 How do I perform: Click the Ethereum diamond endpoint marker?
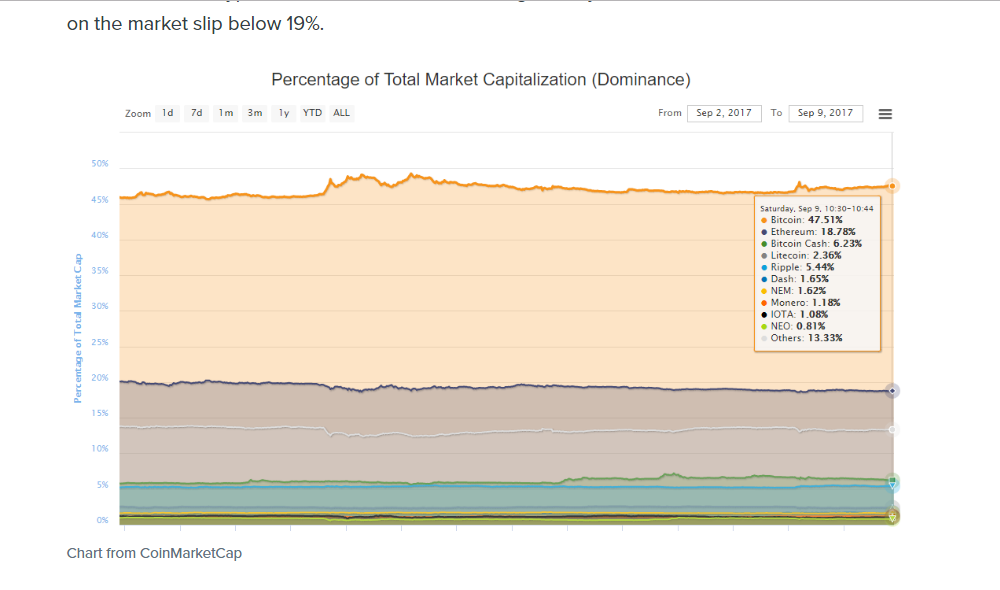point(892,390)
